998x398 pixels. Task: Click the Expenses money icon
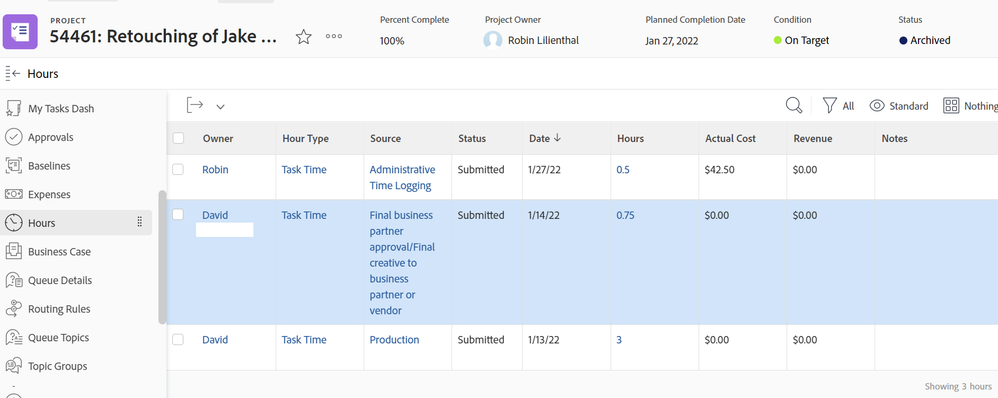pos(13,194)
